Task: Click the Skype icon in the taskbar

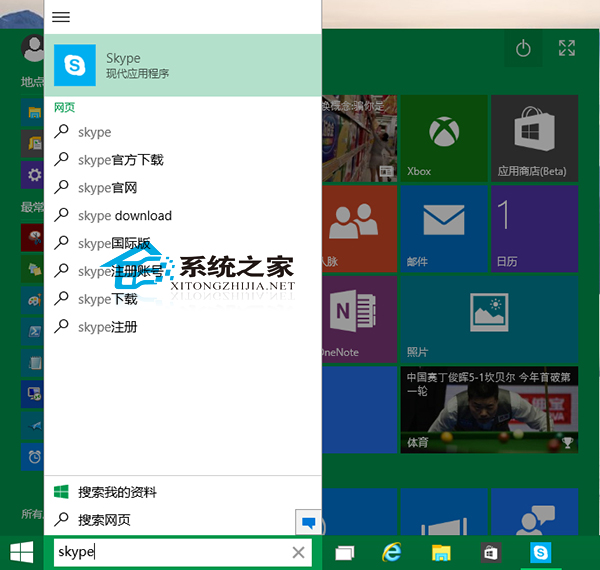Action: 541,553
